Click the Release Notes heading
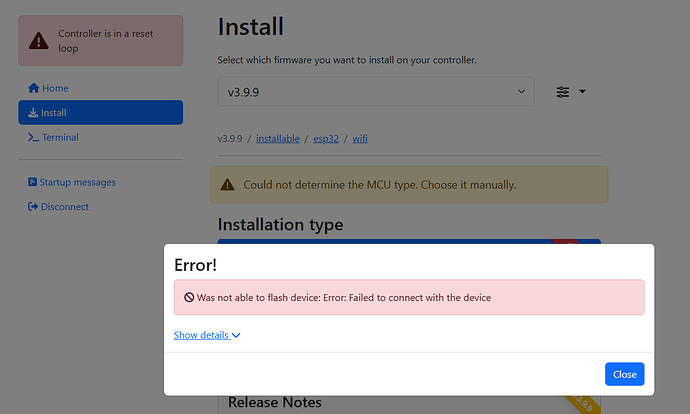This screenshot has width=690, height=414. tap(275, 402)
